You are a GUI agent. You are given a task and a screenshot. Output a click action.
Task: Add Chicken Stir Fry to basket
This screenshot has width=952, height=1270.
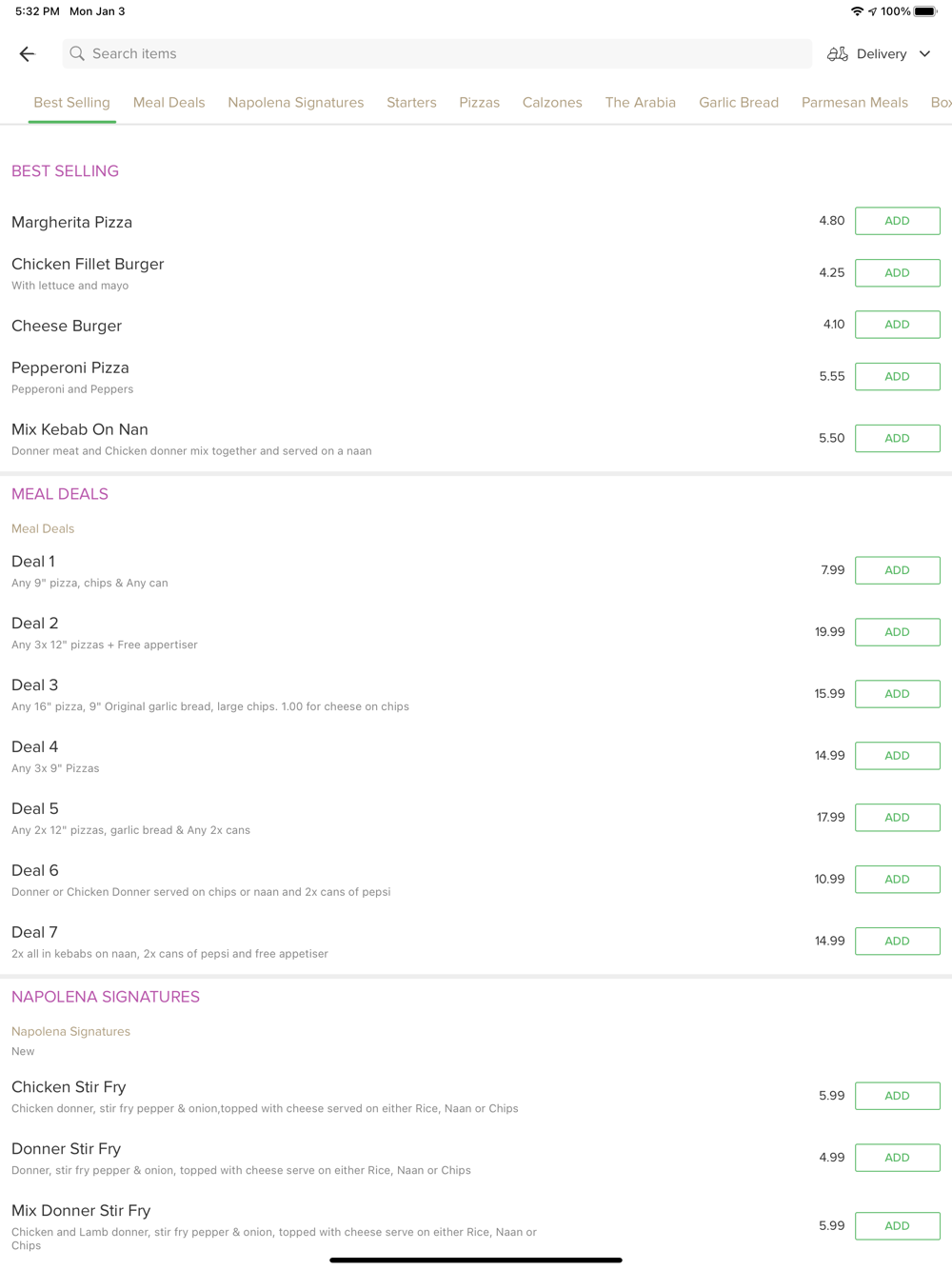pos(897,1096)
